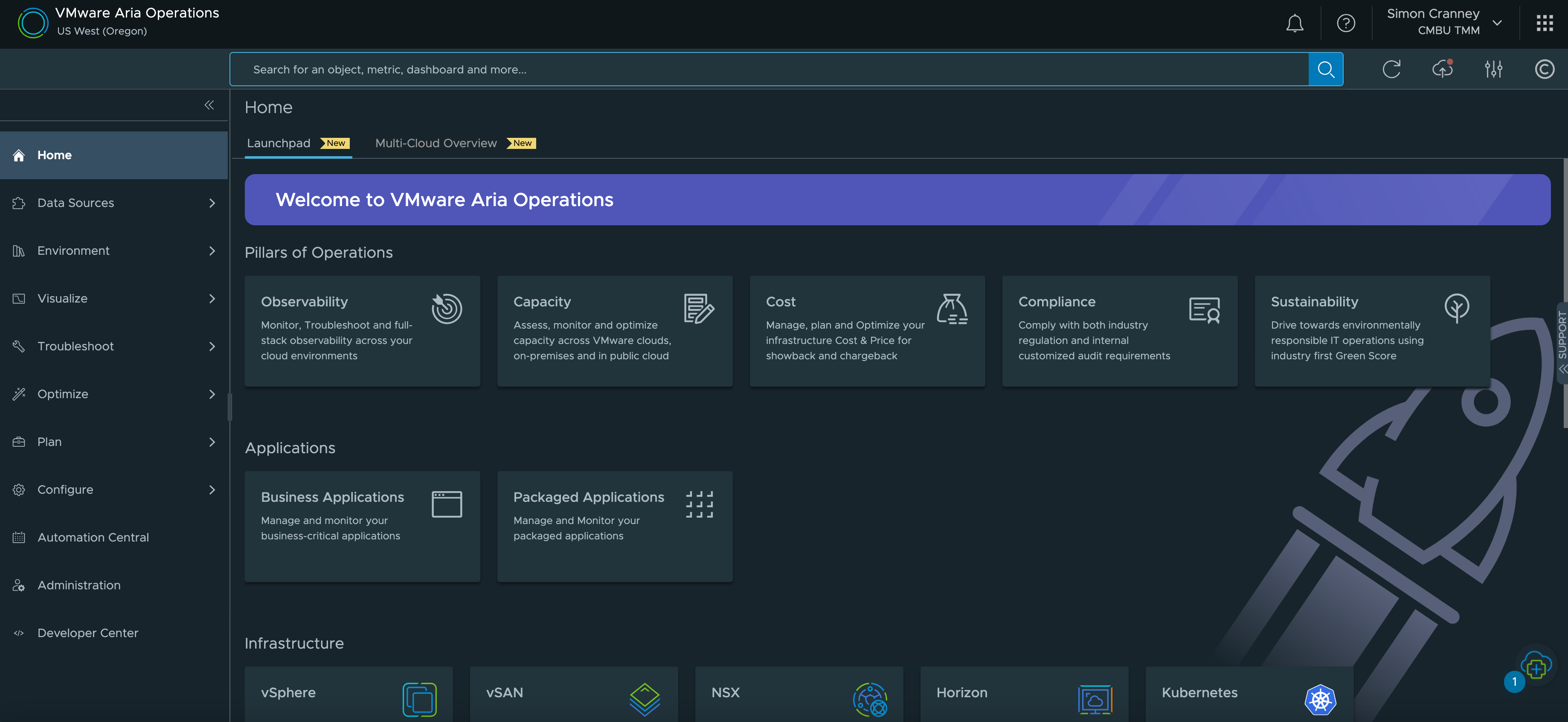This screenshot has height=722, width=1568.
Task: Open the Observability pillar card
Action: pos(362,331)
